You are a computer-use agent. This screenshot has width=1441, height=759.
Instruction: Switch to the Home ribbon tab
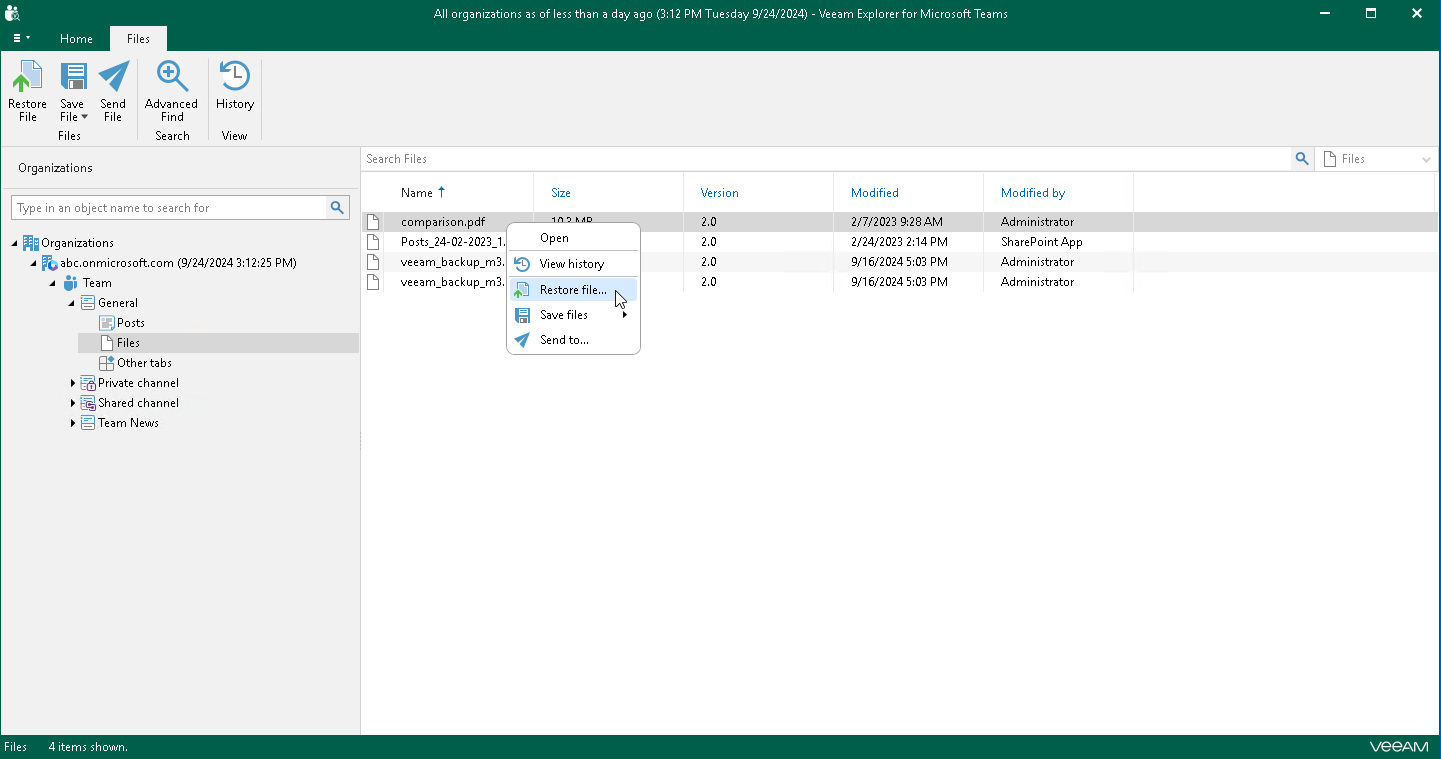click(76, 39)
